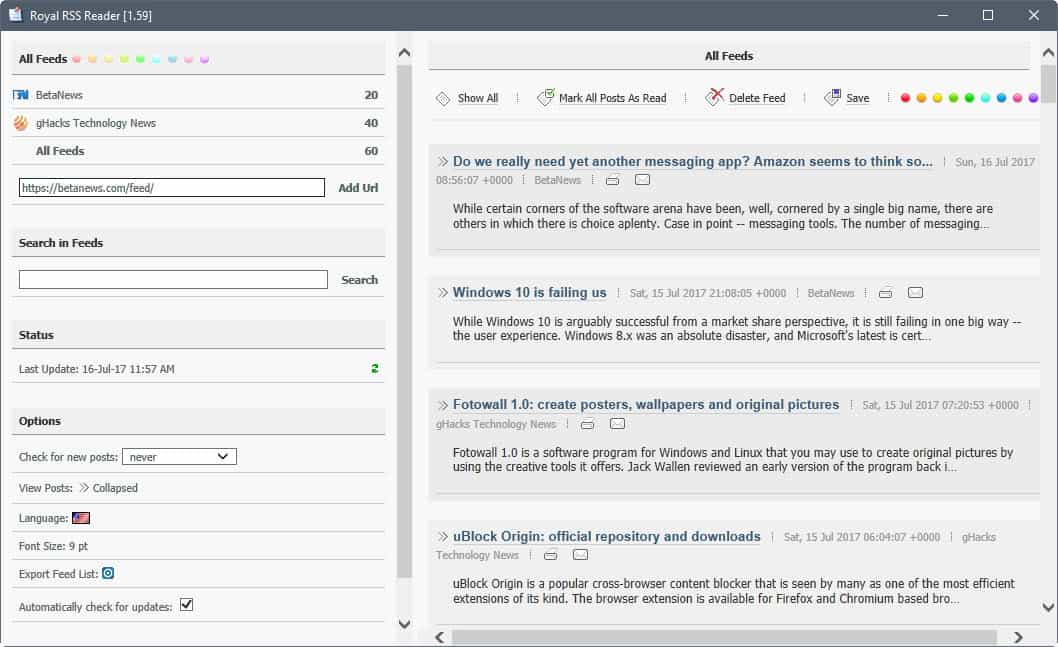Screen dimensions: 1058x647
Task: Click the Royal RSS Reader title bar icon
Action: pos(15,15)
